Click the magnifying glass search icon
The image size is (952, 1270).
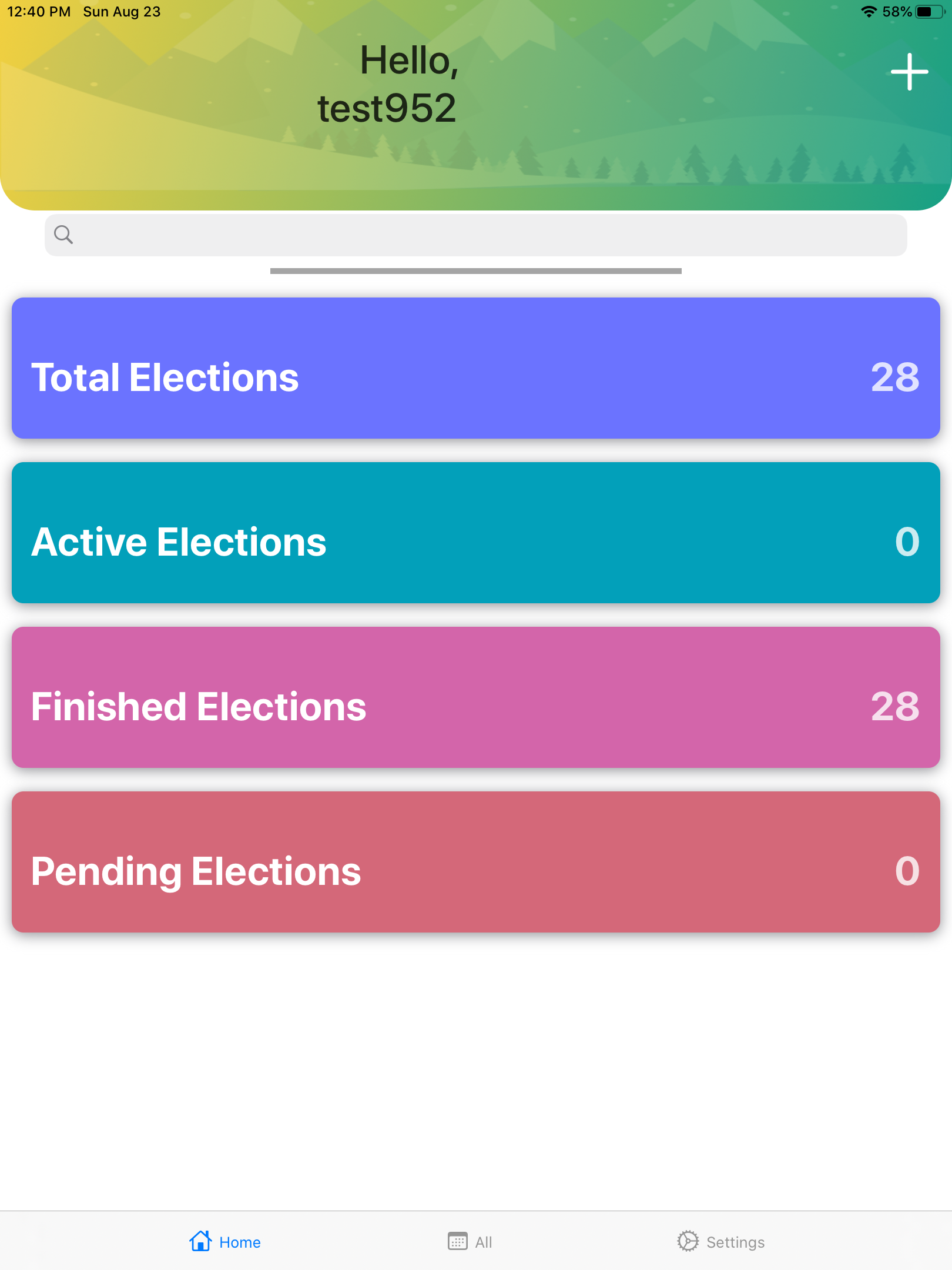[63, 235]
